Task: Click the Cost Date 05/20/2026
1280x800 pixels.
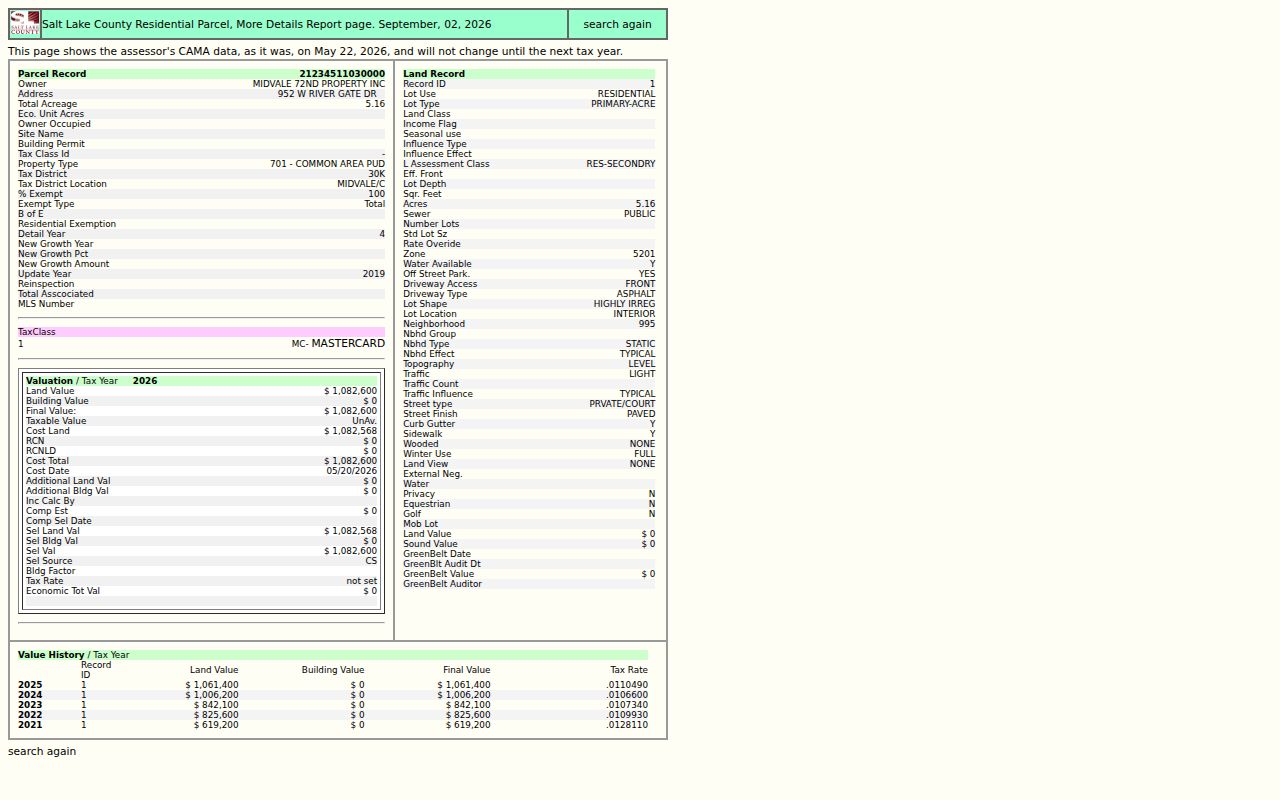Action: 352,471
